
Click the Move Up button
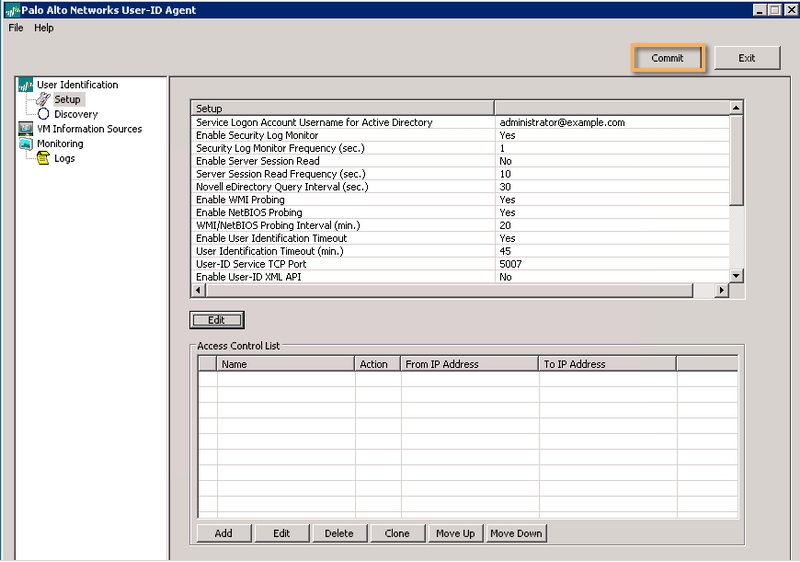[455, 533]
